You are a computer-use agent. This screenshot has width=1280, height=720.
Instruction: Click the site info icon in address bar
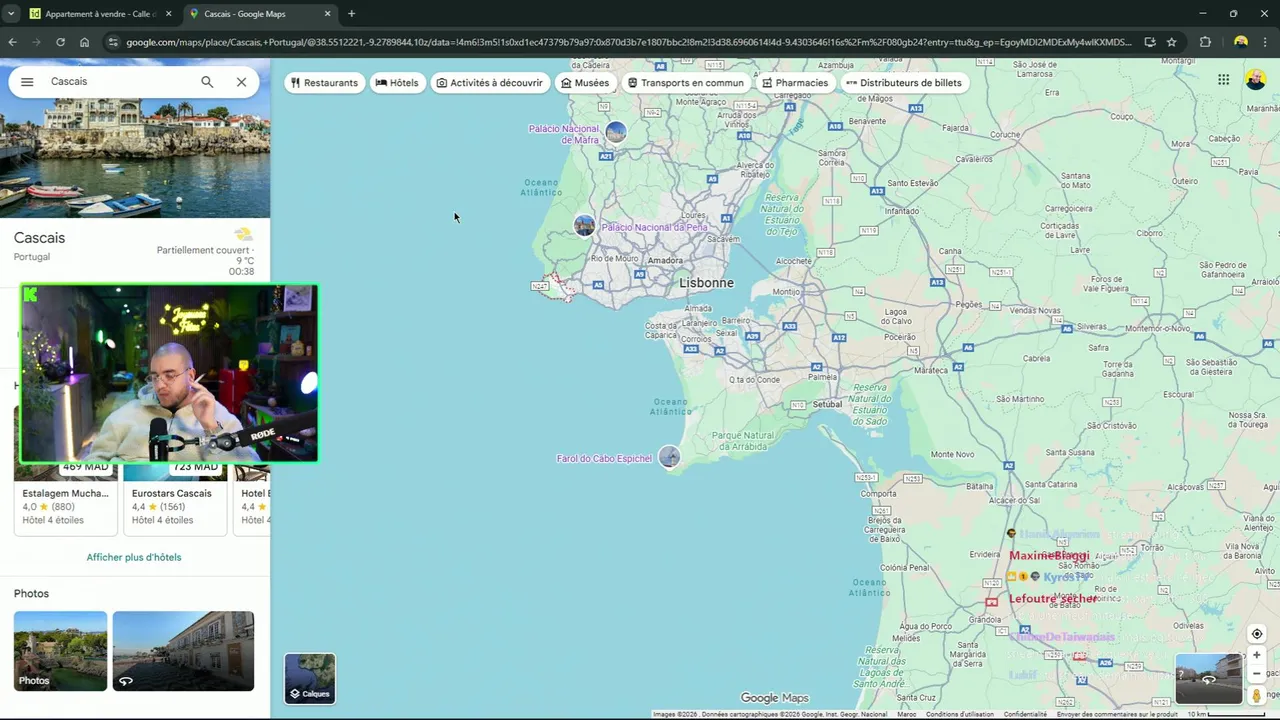point(112,42)
